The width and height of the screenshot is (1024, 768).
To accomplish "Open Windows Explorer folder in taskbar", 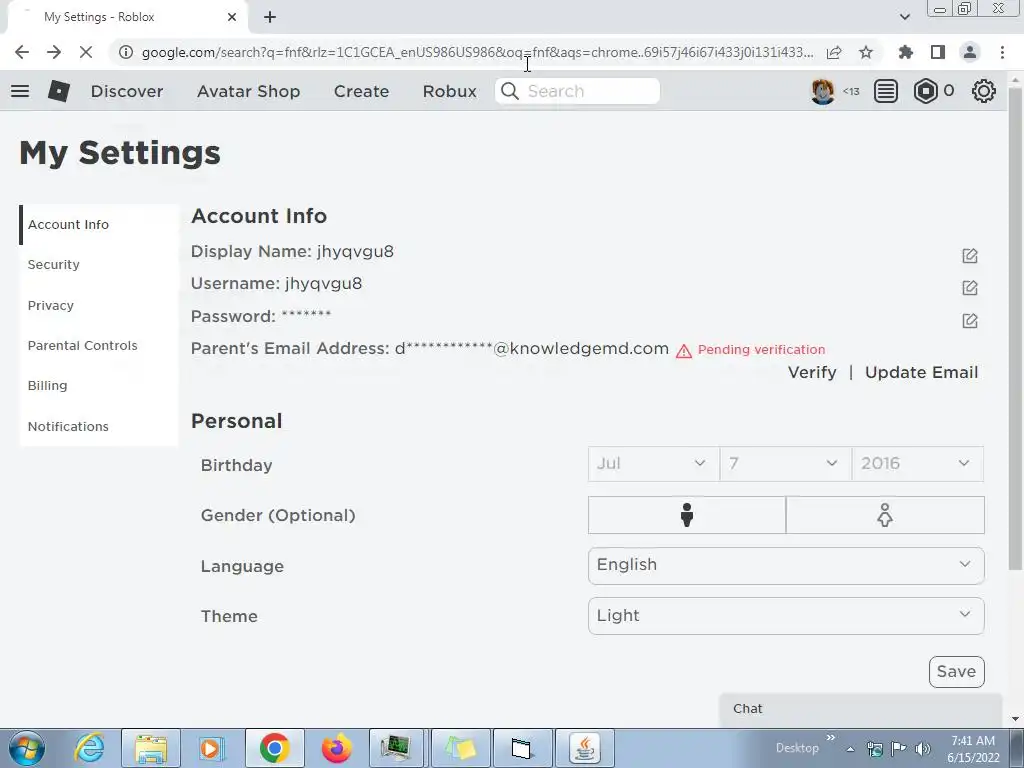I will [x=150, y=748].
